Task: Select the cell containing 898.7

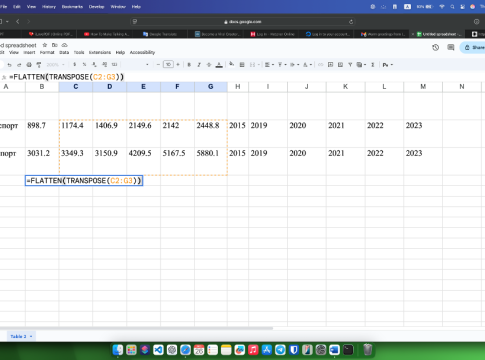Action: 42,133
